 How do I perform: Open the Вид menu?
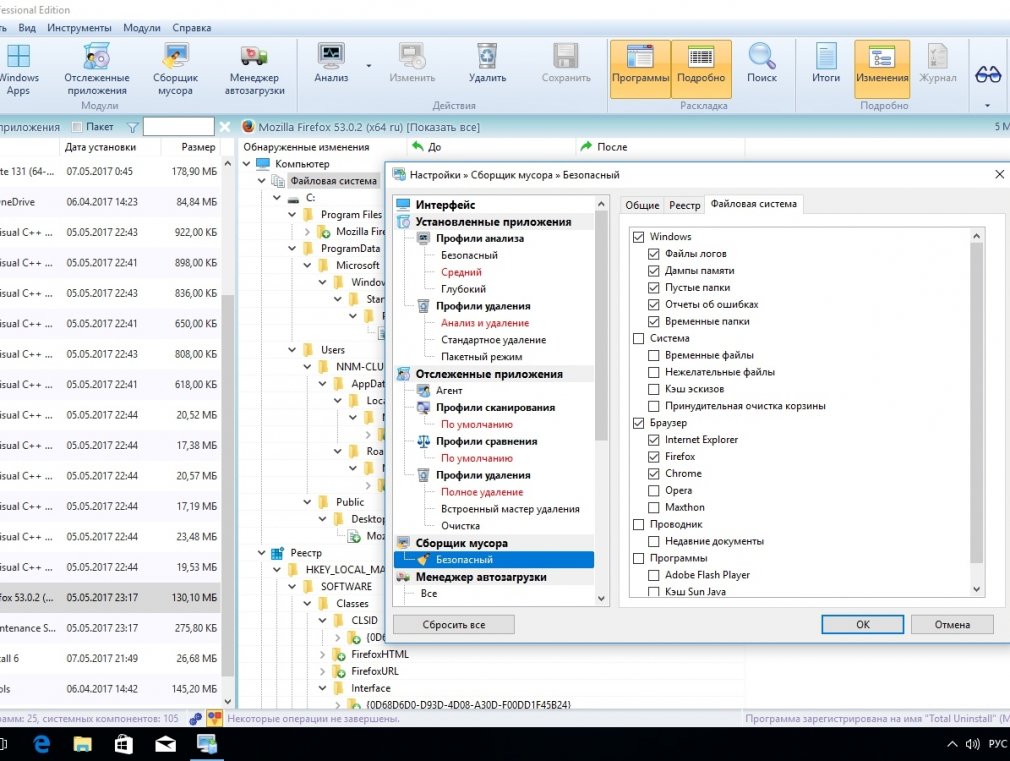click(27, 28)
